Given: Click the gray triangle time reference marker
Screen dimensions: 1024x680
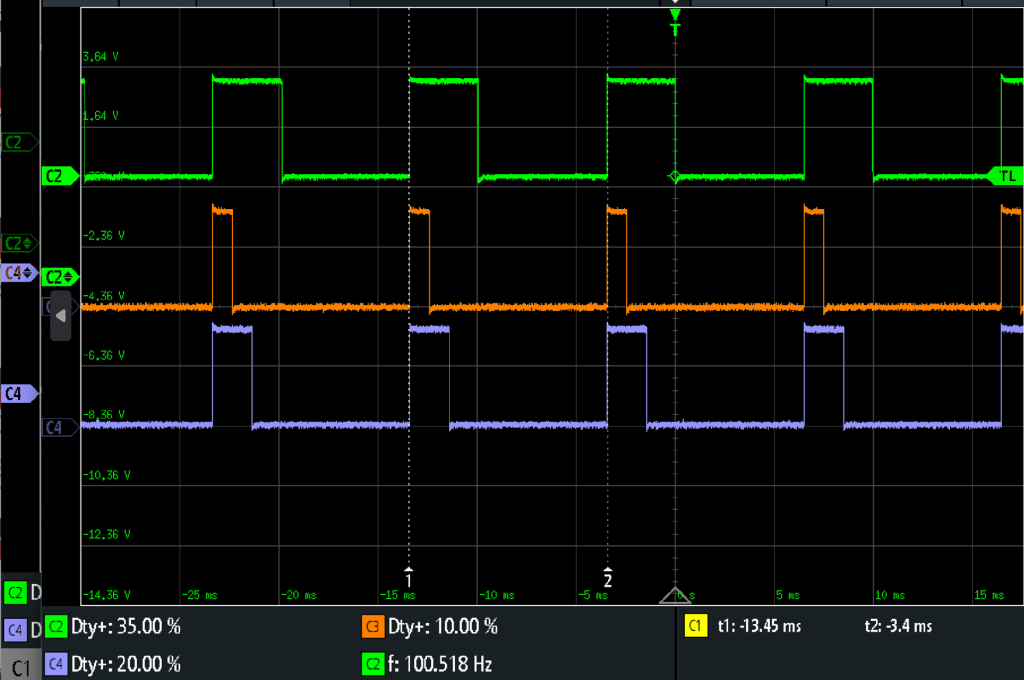Looking at the screenshot, I should (x=675, y=595).
